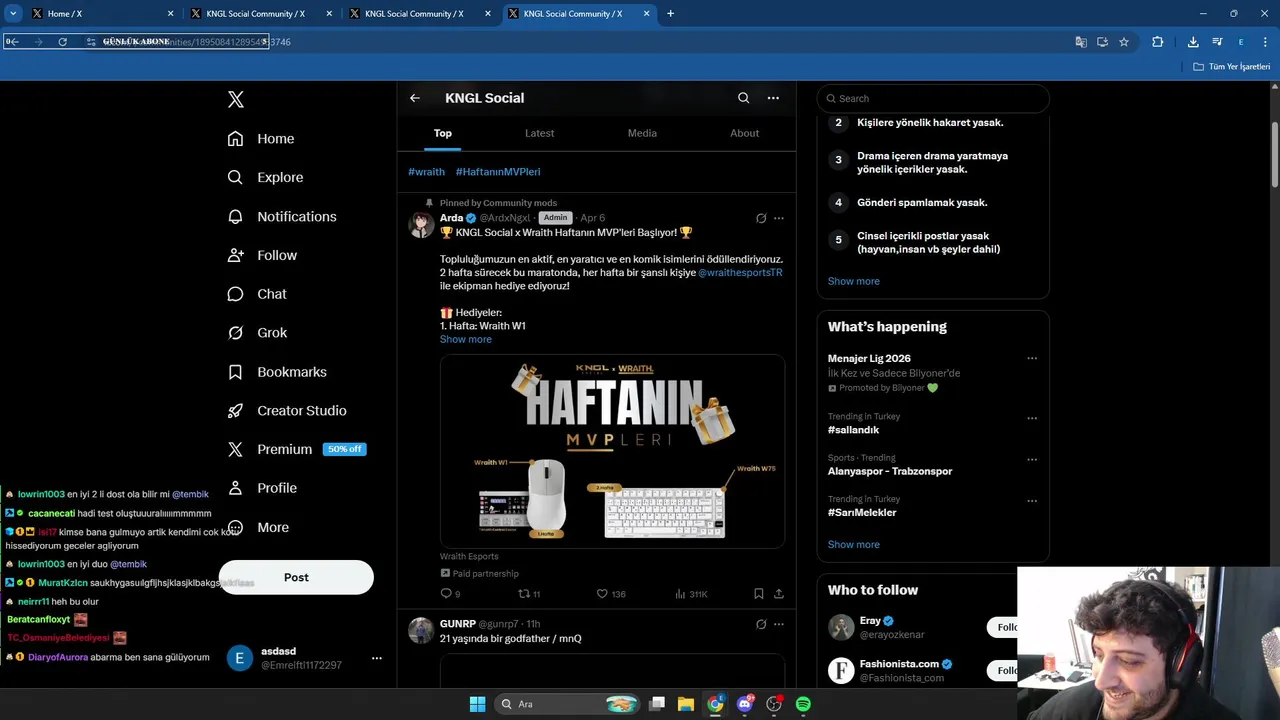Open the Haftanın MVPleri image

pyautogui.click(x=612, y=451)
